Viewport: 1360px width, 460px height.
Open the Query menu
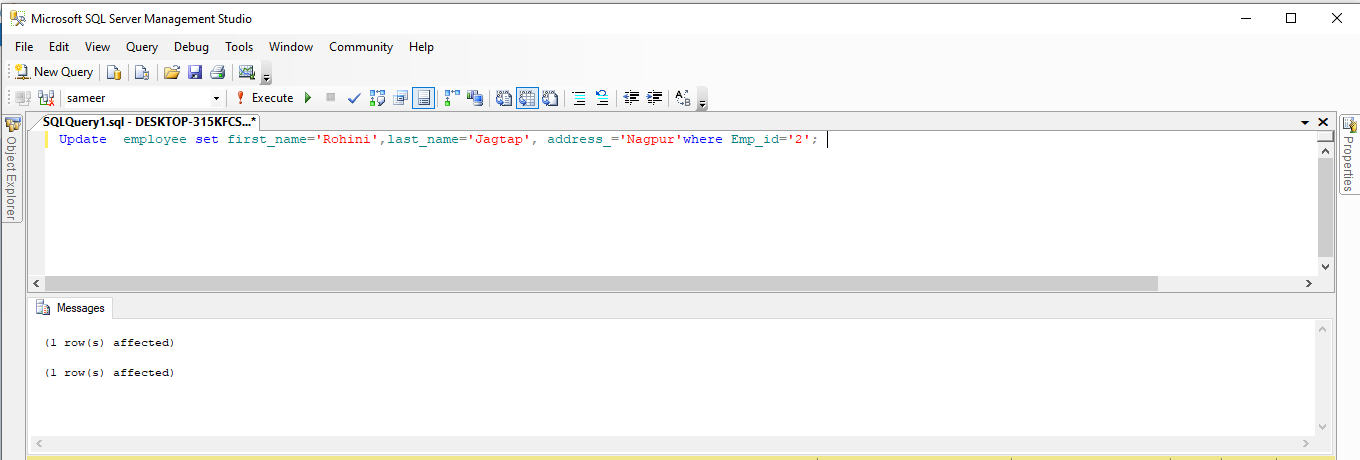[x=142, y=47]
